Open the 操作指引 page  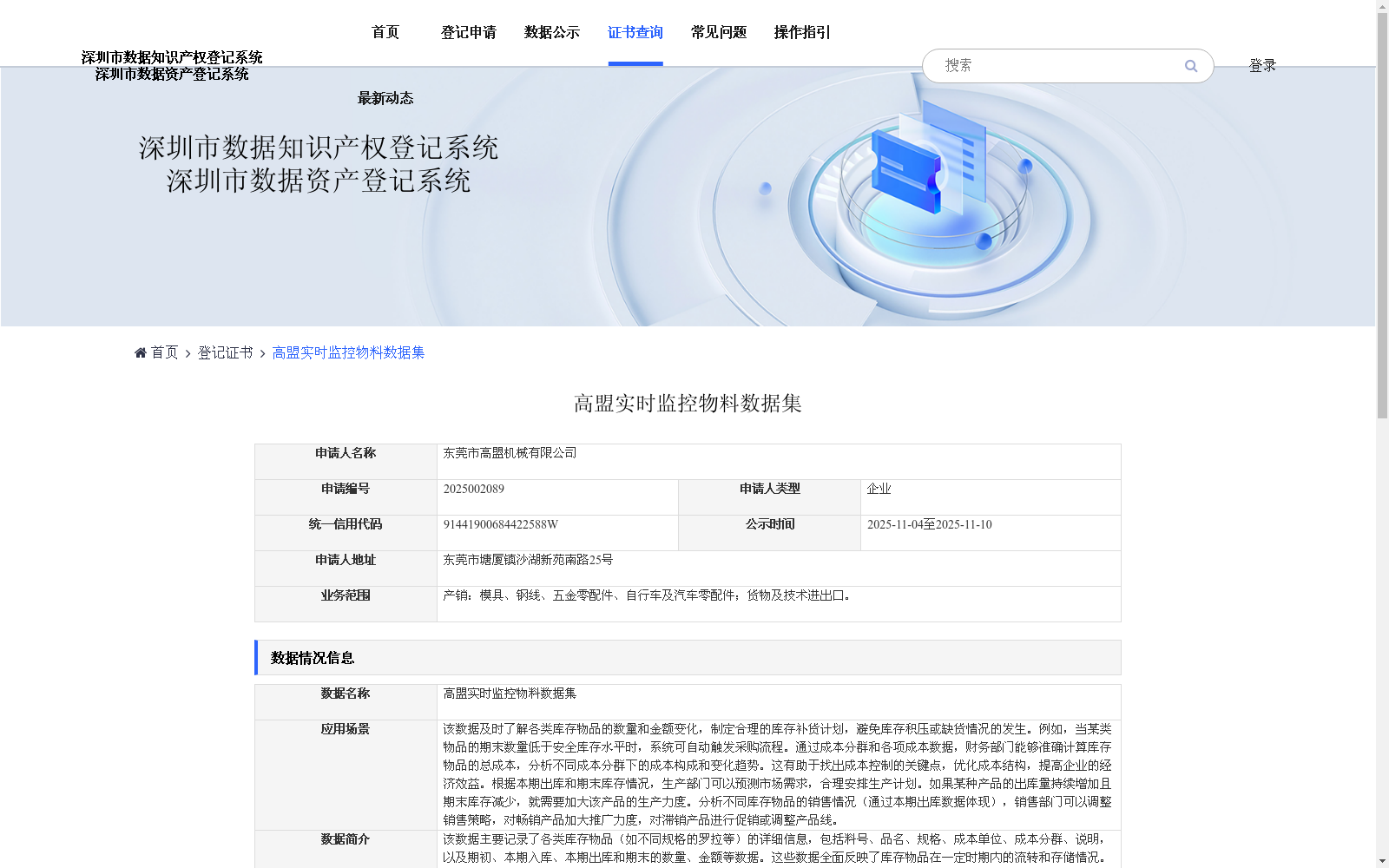(x=801, y=32)
